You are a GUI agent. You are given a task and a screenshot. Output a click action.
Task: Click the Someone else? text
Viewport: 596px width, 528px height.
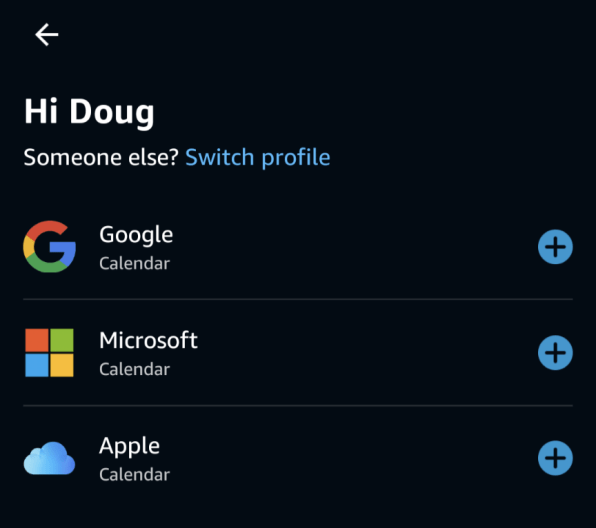[101, 157]
